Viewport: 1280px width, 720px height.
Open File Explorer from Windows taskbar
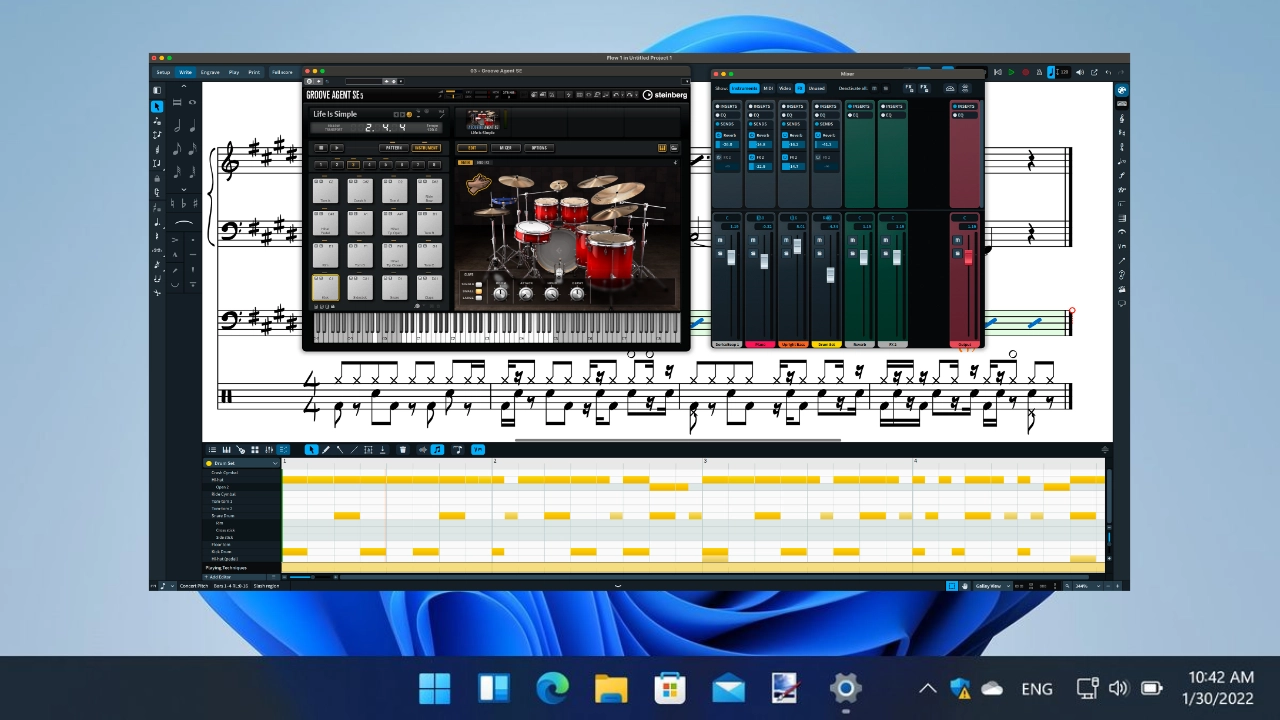[x=611, y=688]
